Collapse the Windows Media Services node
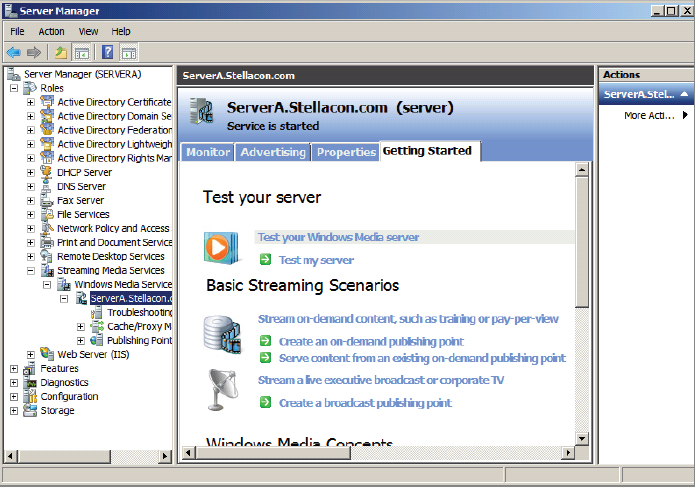 [47, 284]
